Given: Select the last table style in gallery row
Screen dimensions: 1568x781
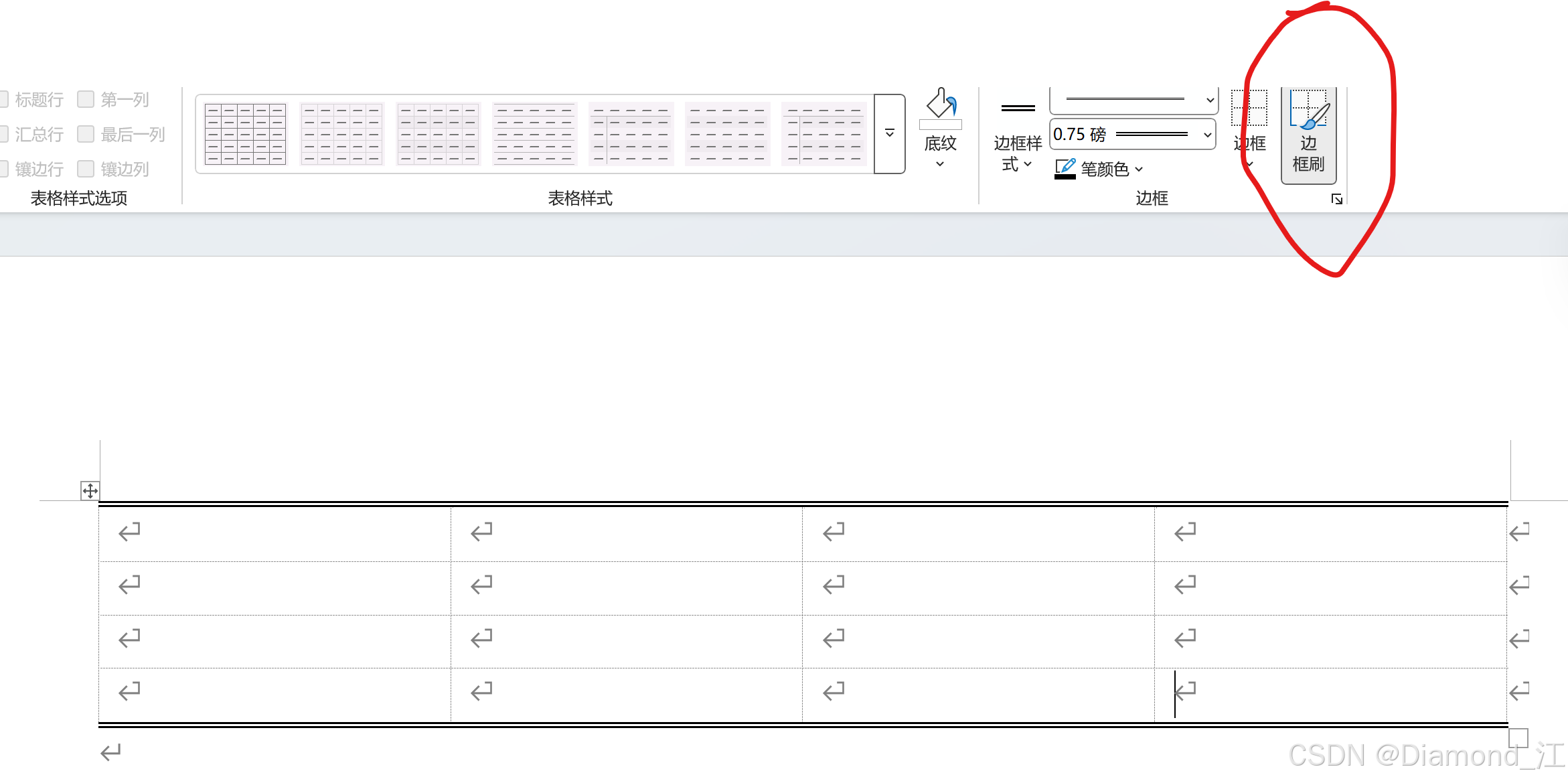Looking at the screenshot, I should coord(824,133).
